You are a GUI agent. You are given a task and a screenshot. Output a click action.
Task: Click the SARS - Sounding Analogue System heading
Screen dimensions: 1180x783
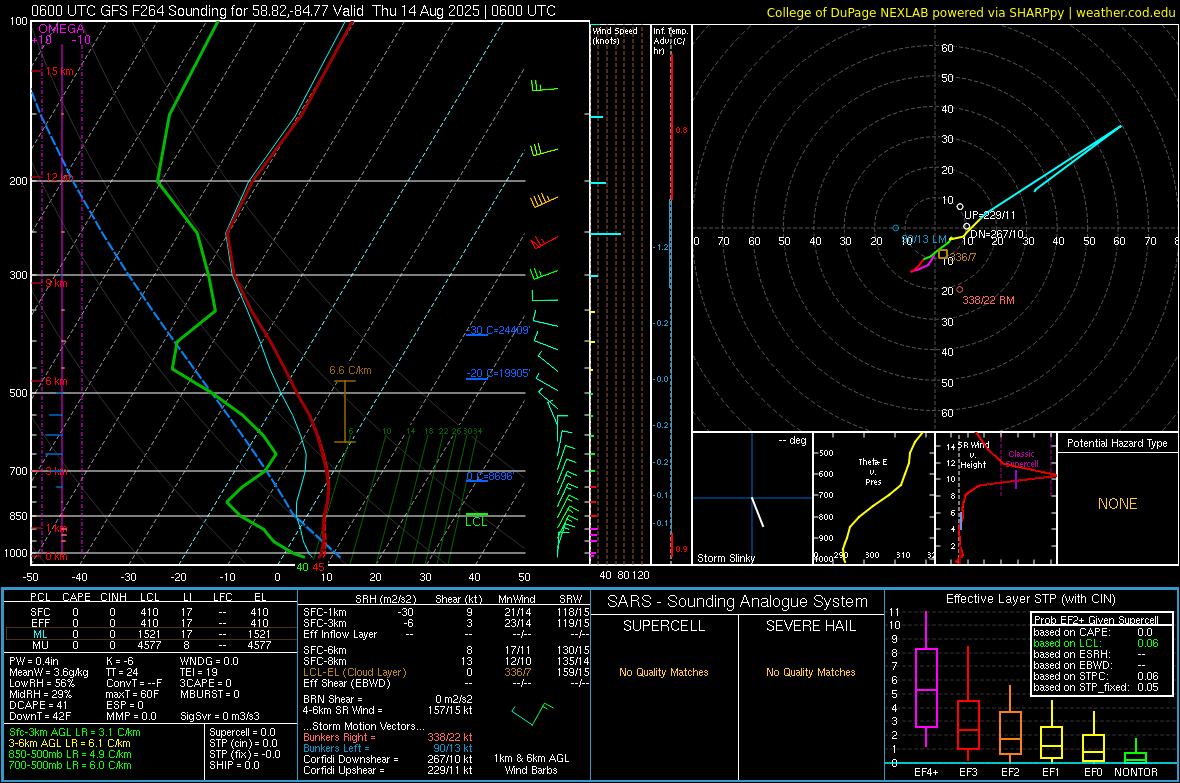pyautogui.click(x=738, y=602)
